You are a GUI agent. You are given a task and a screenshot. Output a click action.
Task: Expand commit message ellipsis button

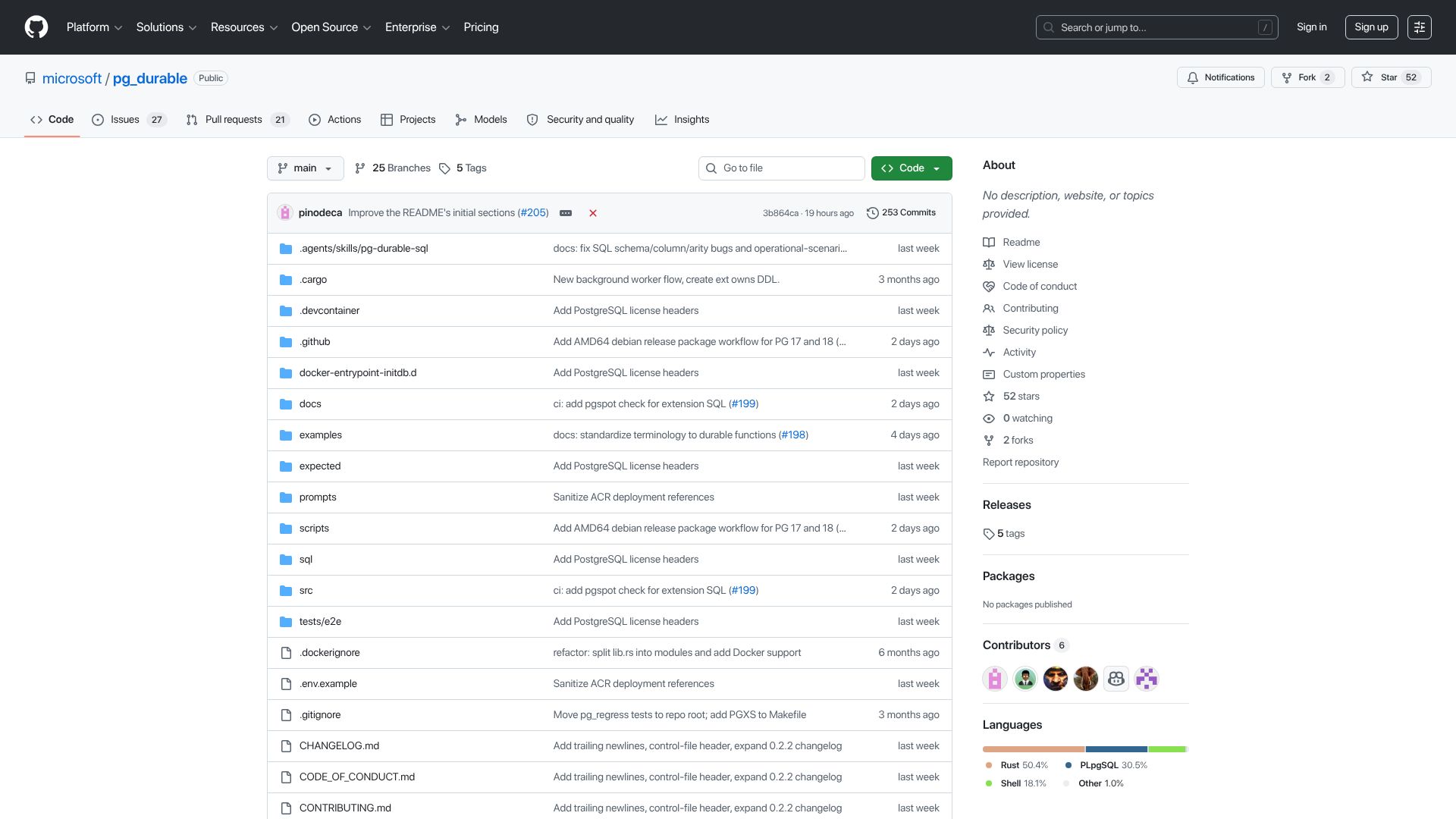[566, 213]
